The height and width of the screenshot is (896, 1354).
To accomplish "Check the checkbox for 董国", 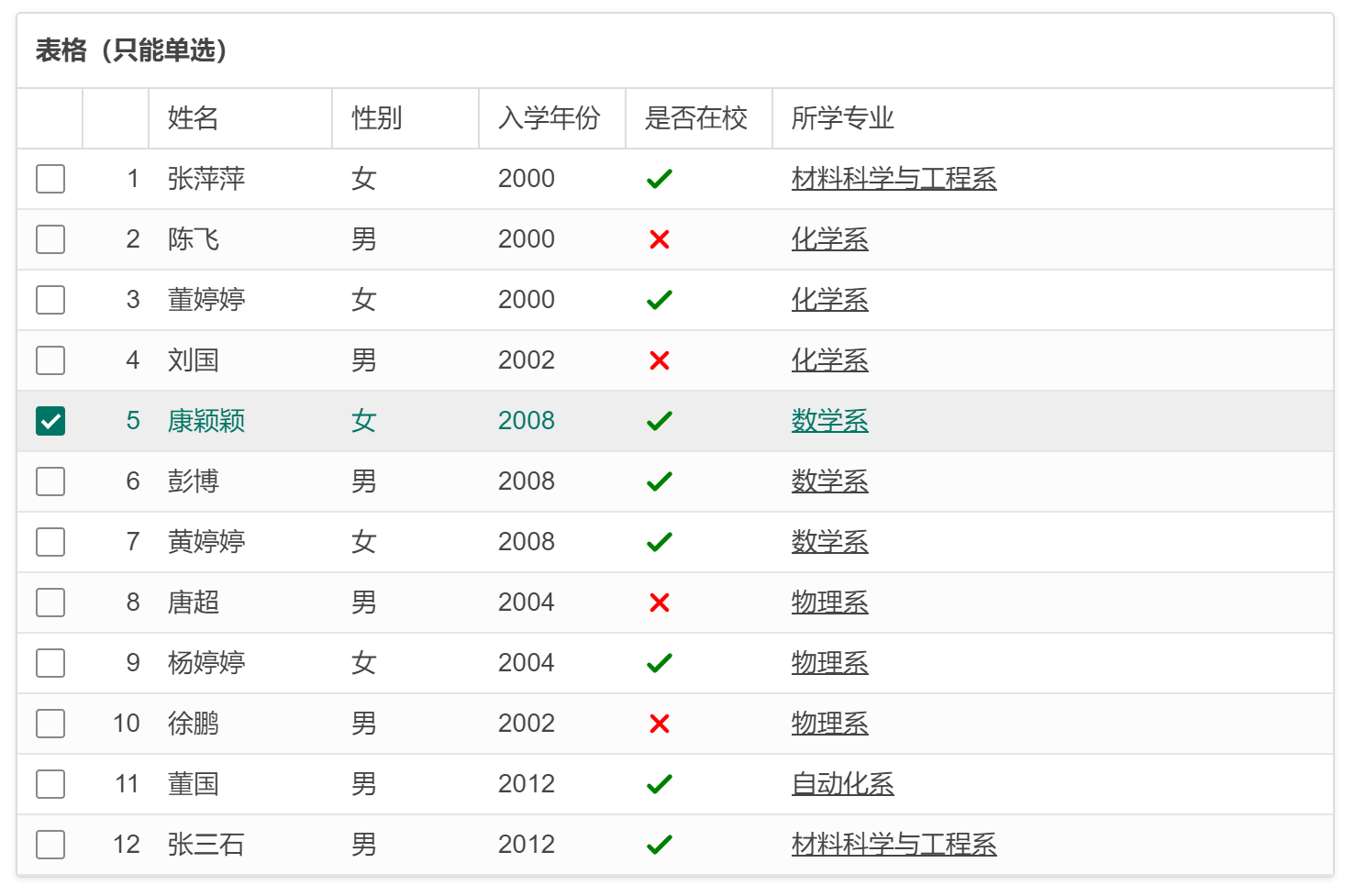I will [x=50, y=784].
